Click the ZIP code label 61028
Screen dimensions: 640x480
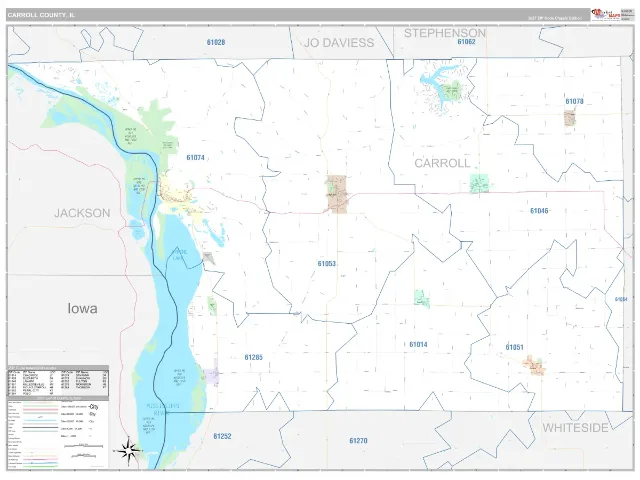(x=216, y=42)
